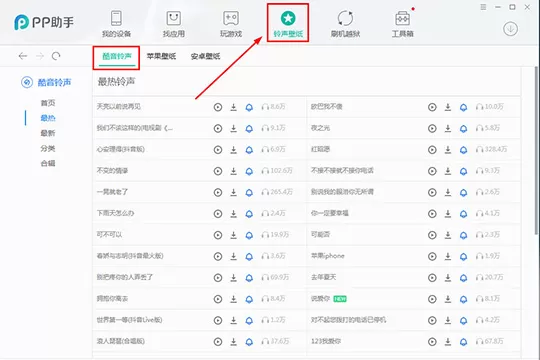
Task: Play the ringtone 可不可以
Action: pyautogui.click(x=218, y=235)
